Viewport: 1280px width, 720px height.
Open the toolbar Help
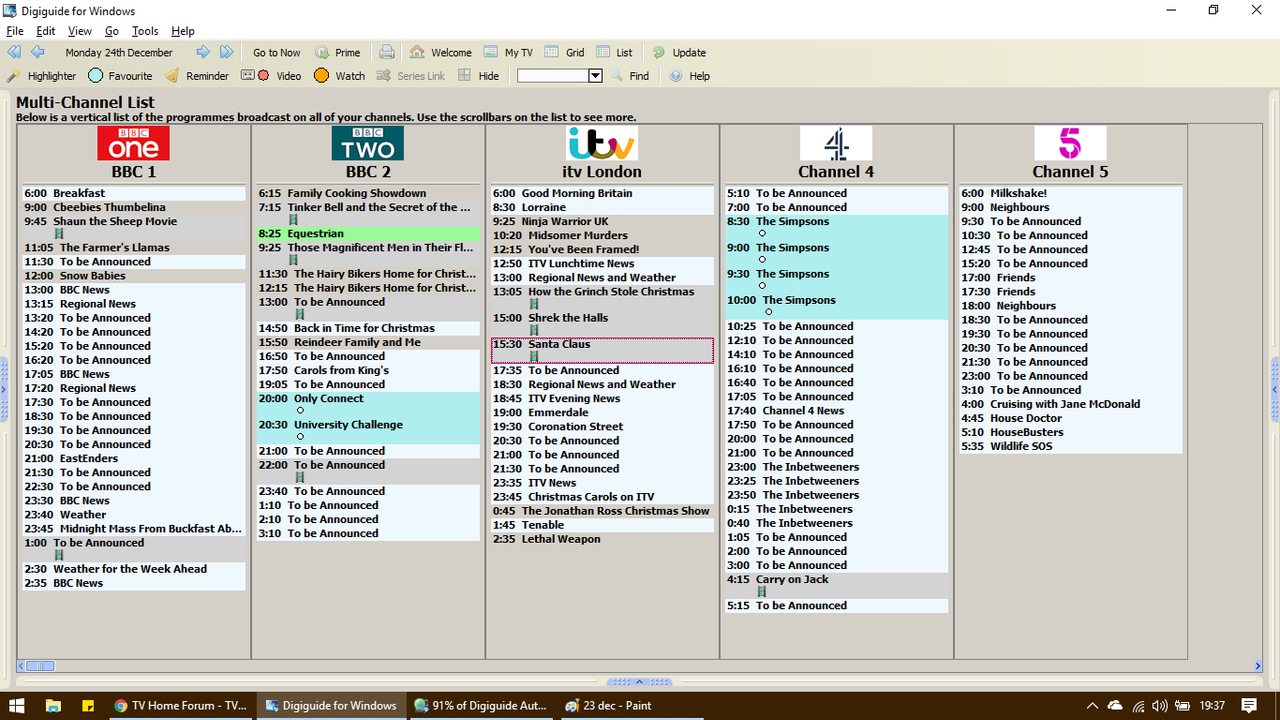(689, 76)
